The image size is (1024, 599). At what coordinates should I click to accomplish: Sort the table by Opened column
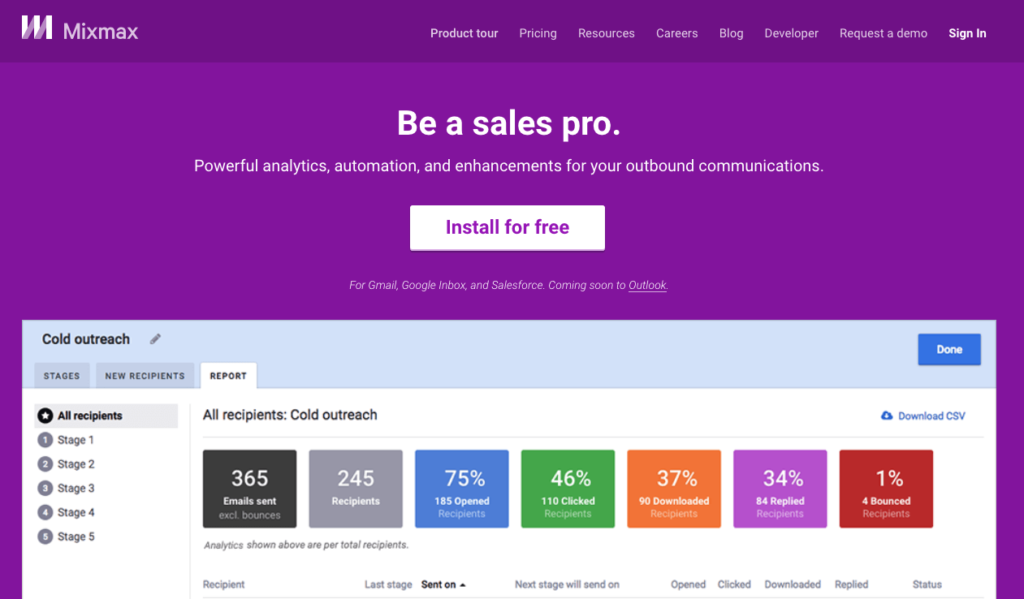tap(688, 584)
